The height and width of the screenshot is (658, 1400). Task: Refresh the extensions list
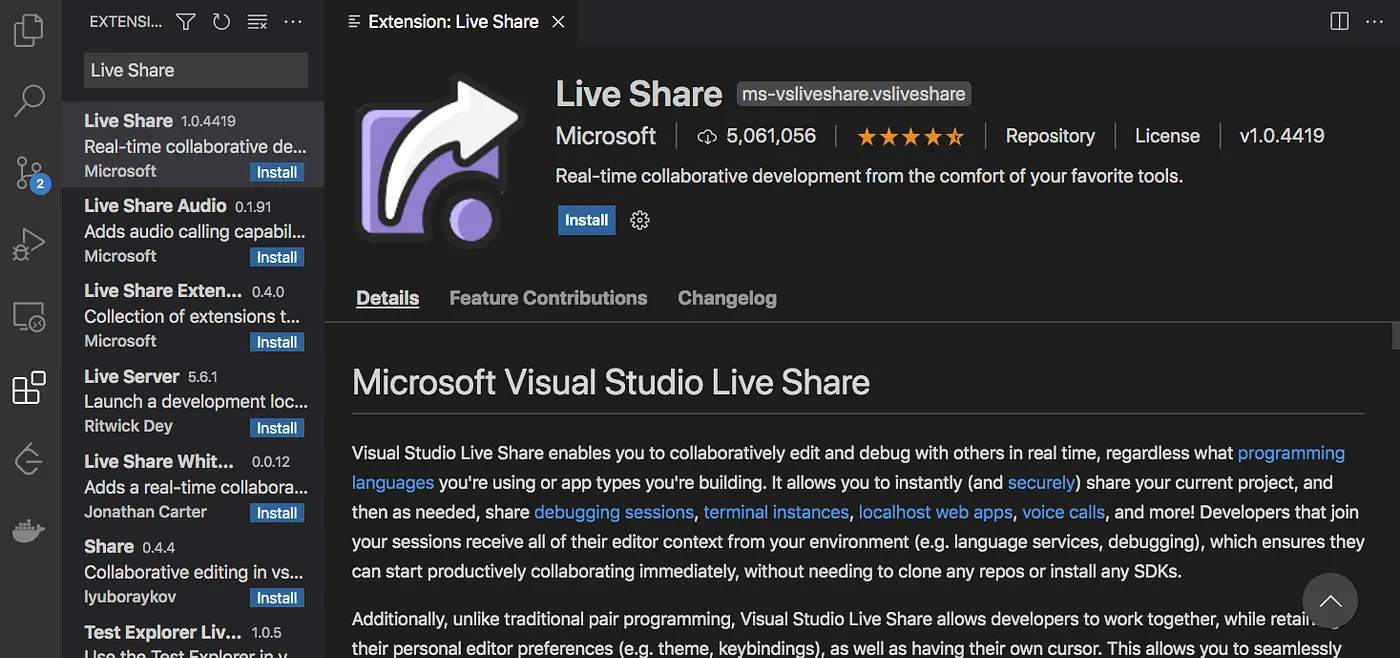(x=221, y=21)
